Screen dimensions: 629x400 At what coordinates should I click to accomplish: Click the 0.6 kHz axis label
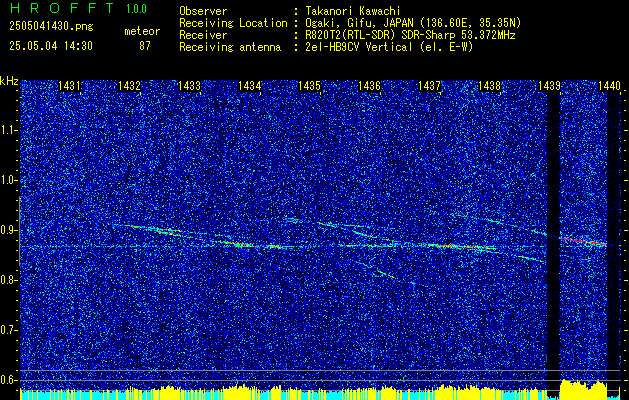click(x=7, y=380)
